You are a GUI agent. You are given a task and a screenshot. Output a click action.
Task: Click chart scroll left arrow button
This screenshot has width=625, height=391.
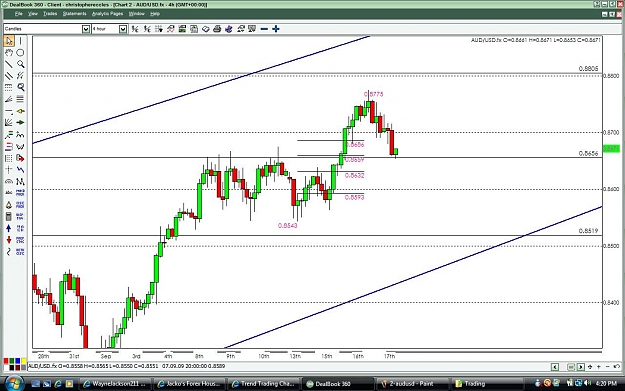click(x=555, y=367)
